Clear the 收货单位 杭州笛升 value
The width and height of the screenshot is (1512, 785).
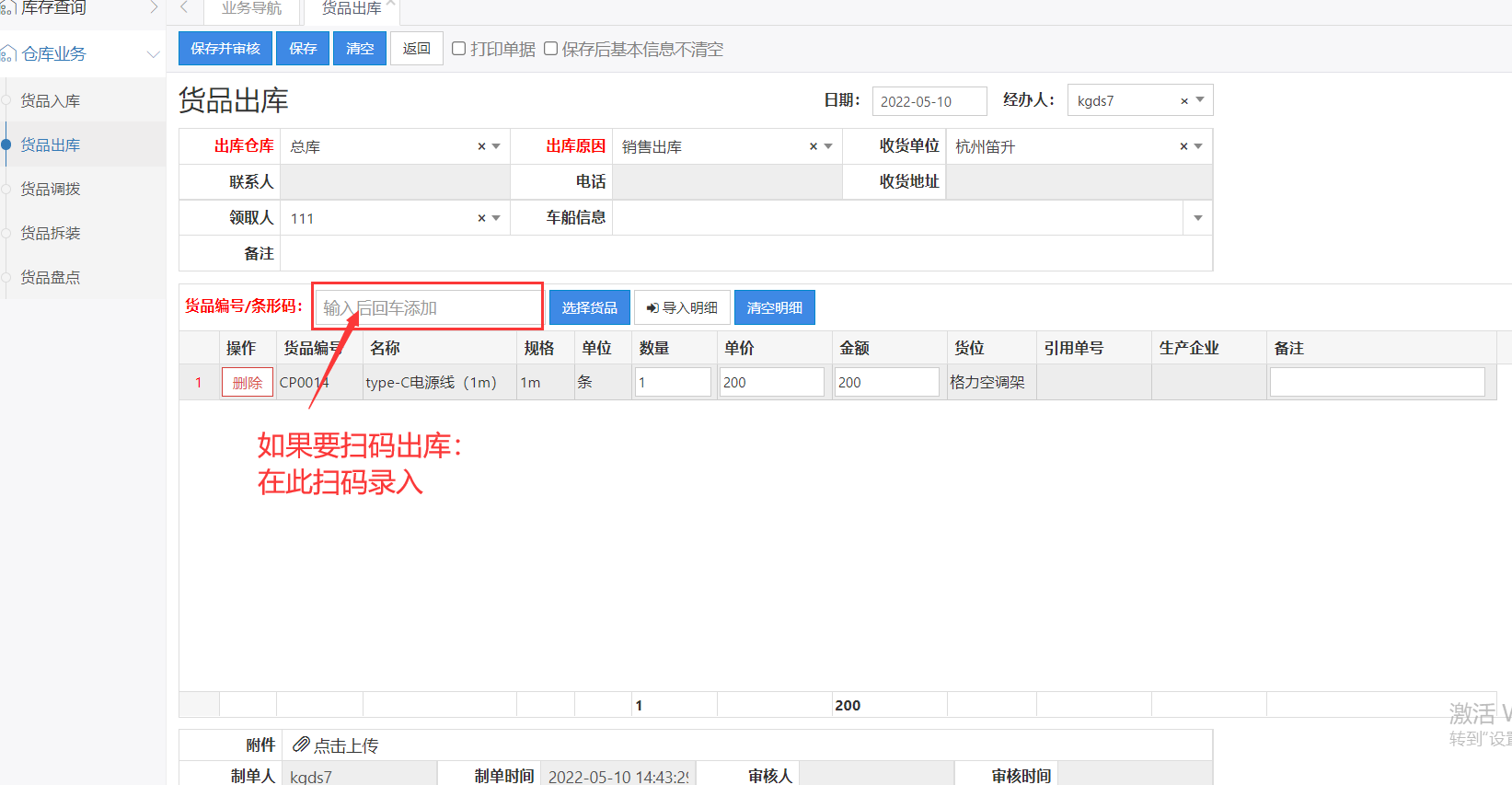coord(1183,146)
